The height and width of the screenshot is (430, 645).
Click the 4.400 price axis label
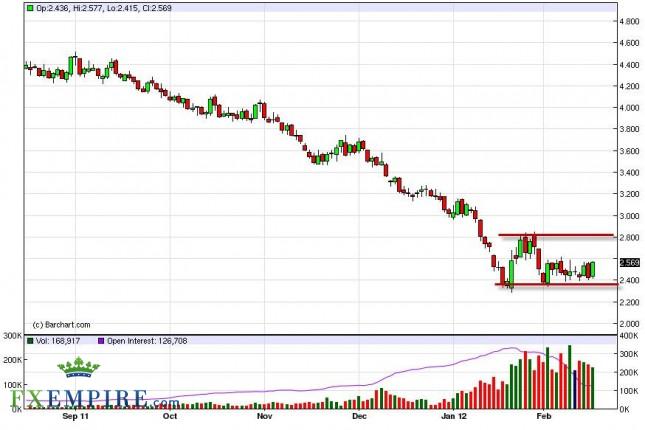pos(629,65)
